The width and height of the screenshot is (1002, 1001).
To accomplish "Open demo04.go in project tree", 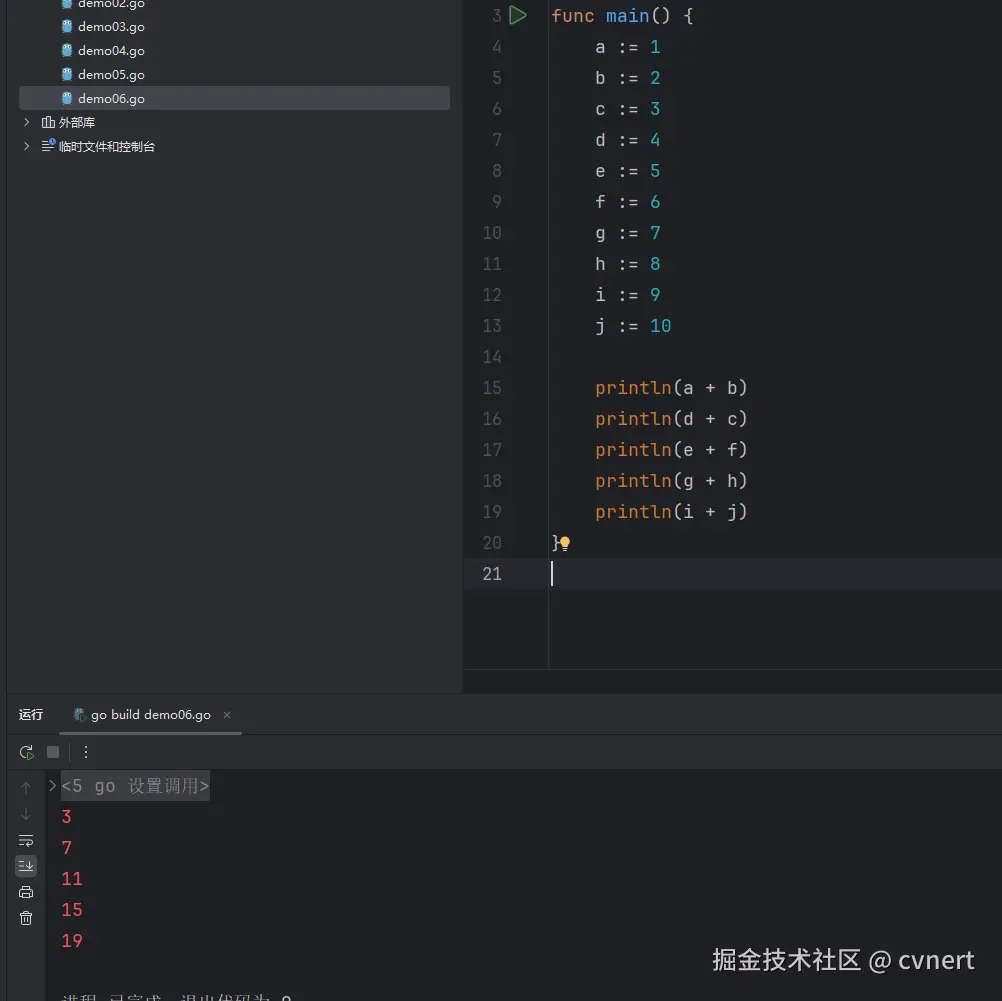I will click(x=111, y=50).
